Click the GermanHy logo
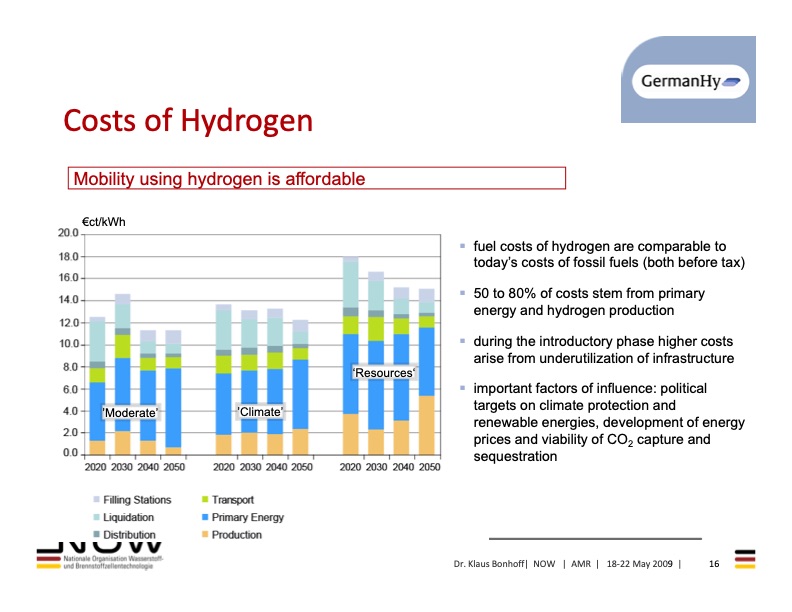 (688, 79)
